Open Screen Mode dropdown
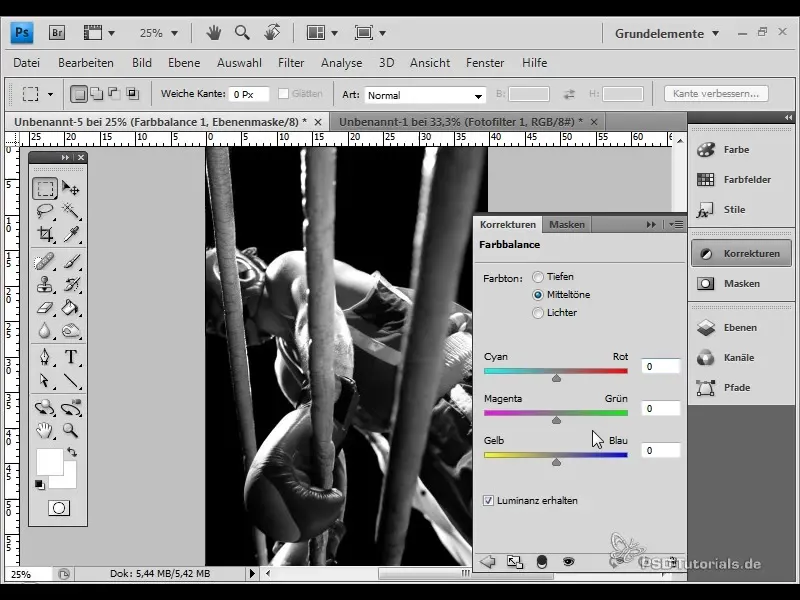Screen dimensions: 800x600 tap(370, 33)
